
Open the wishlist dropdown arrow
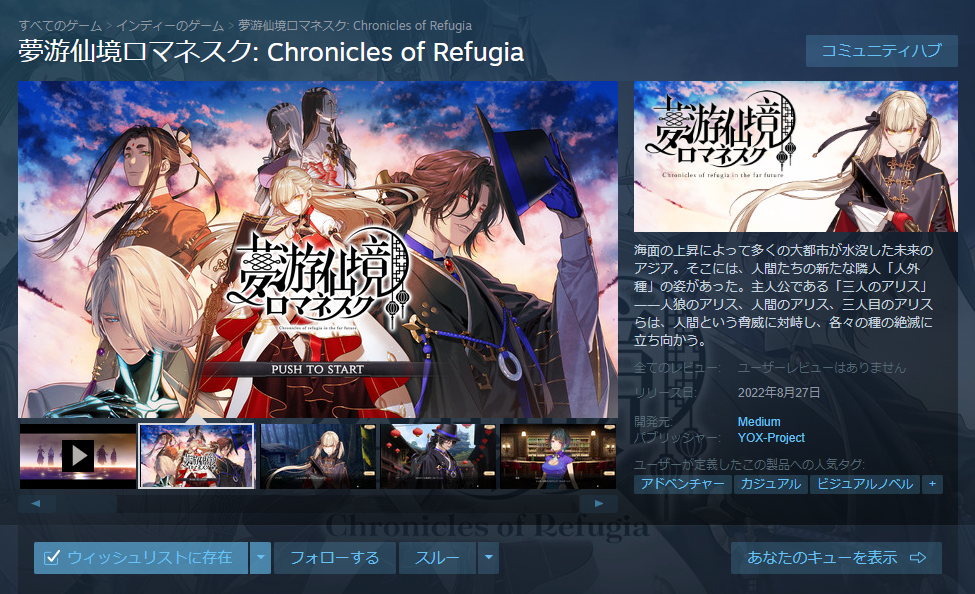(261, 558)
